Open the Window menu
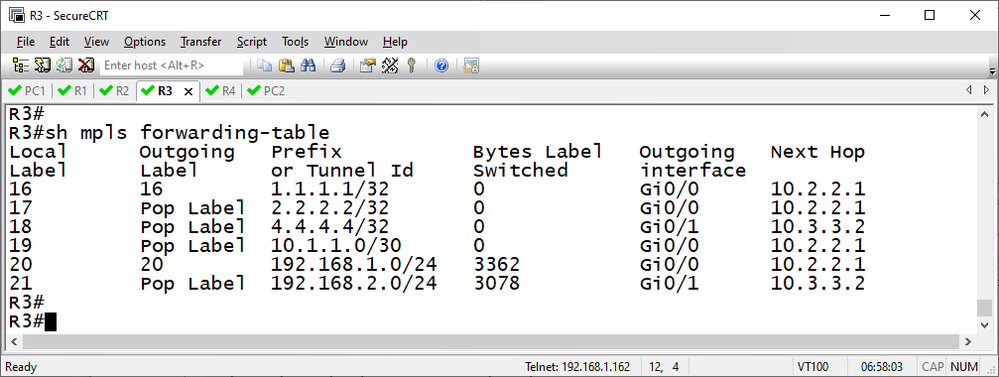This screenshot has width=999, height=377. point(346,42)
